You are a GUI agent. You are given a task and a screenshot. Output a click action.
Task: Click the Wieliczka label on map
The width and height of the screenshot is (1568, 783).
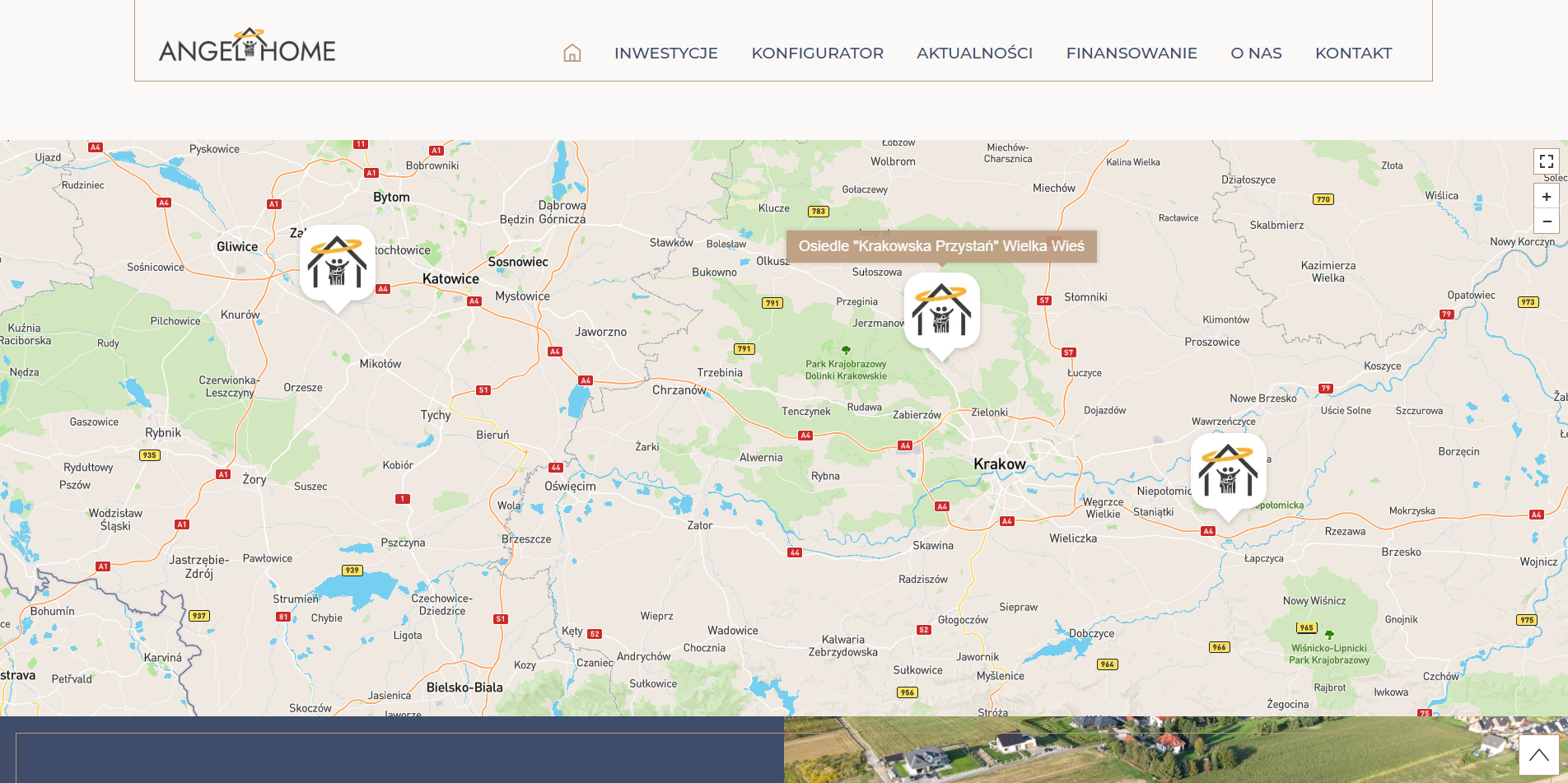coord(1073,538)
